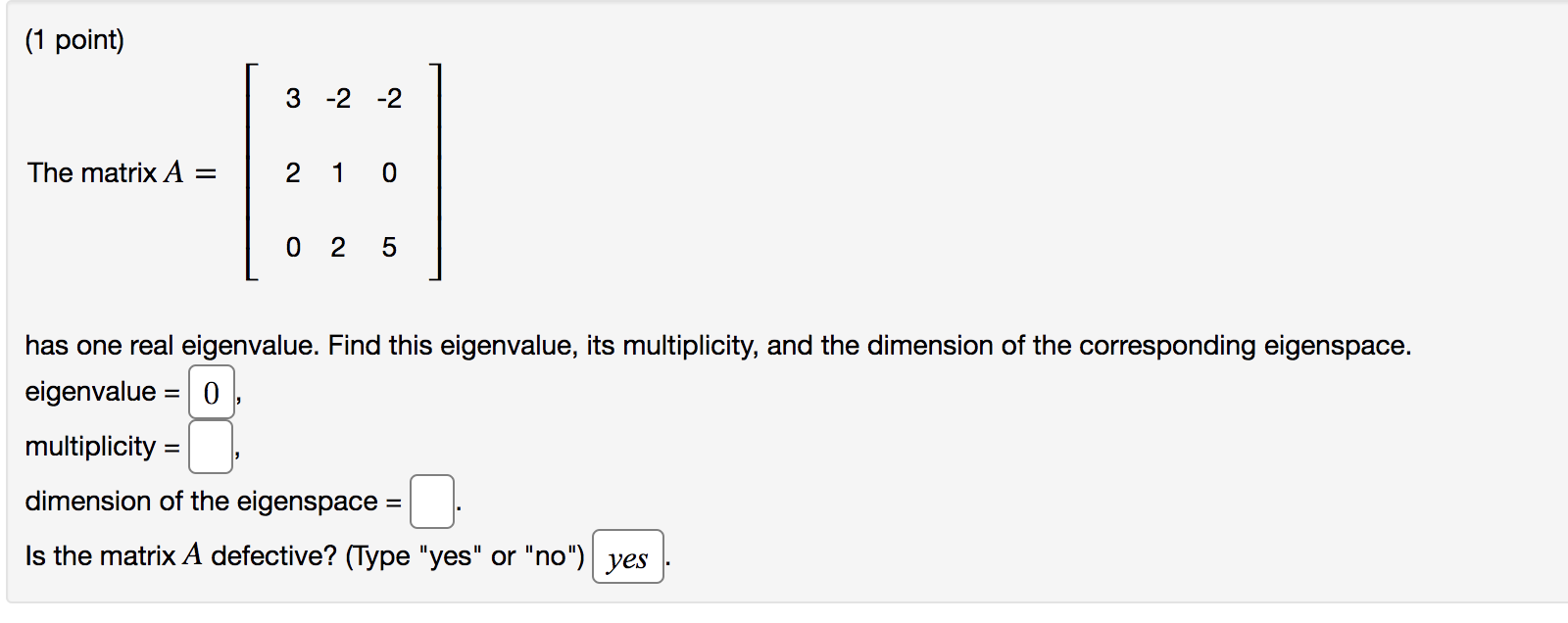Click the multiplicity = label text

pos(101,448)
